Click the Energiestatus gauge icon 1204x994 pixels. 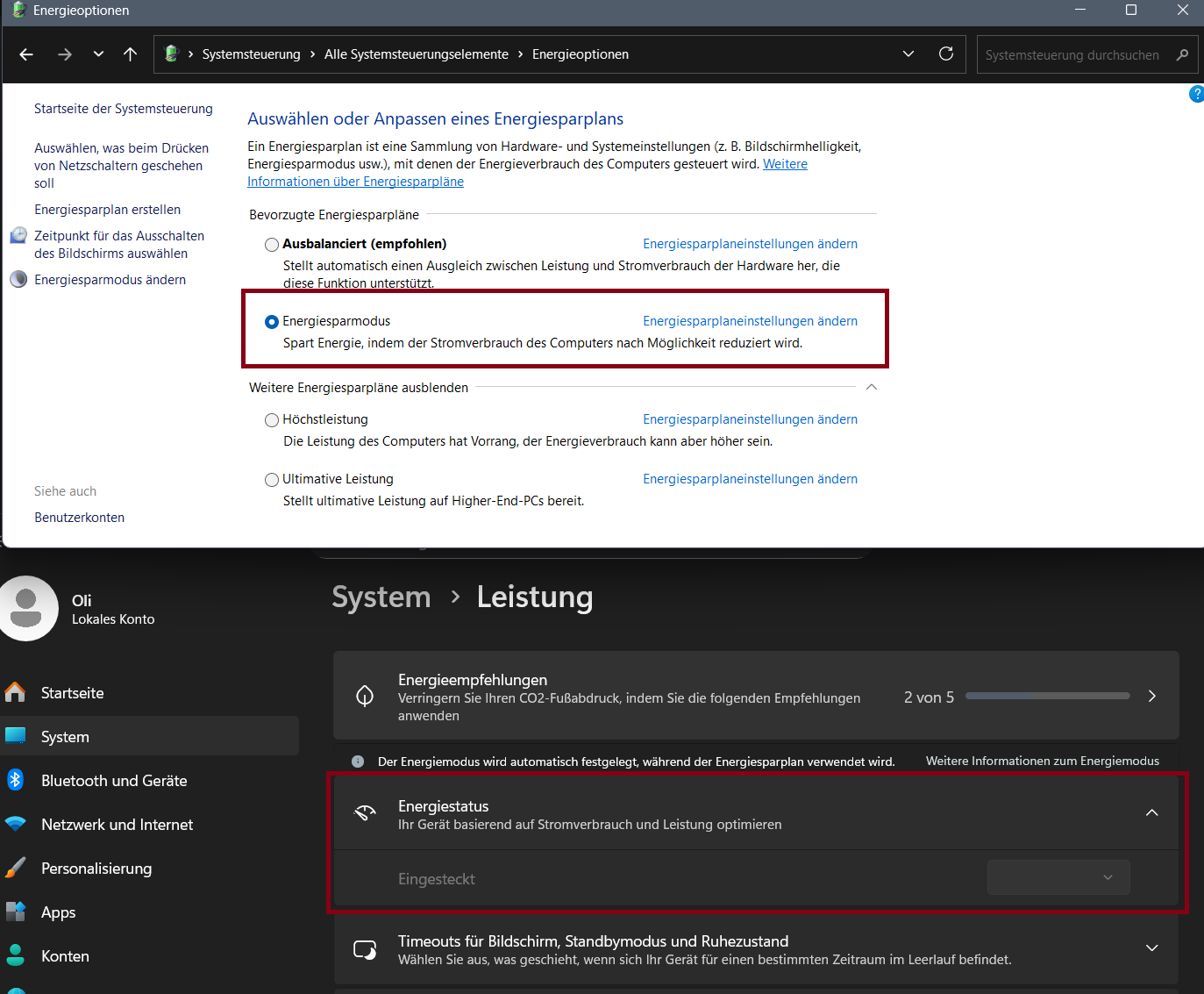click(x=365, y=812)
